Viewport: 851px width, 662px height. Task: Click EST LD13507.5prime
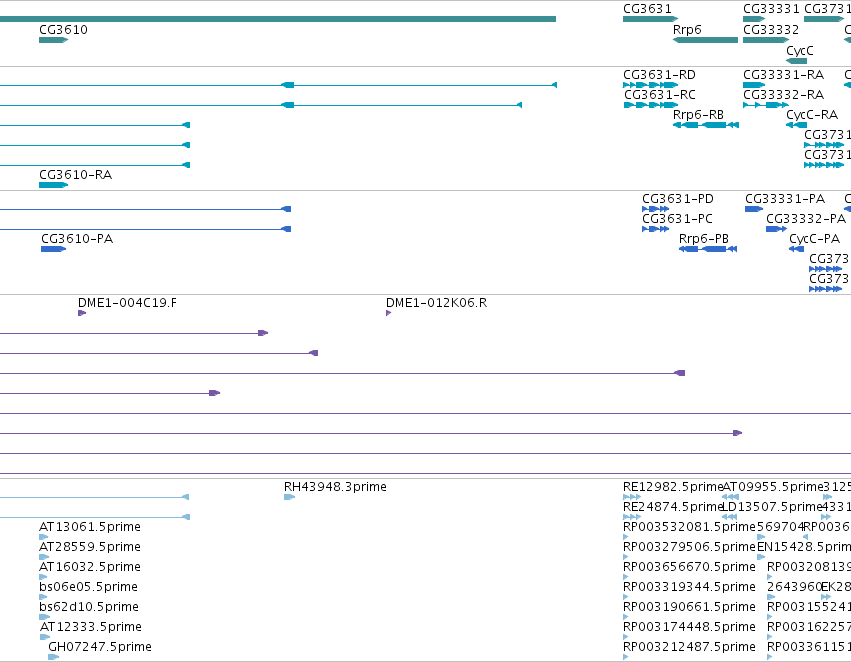[x=773, y=507]
